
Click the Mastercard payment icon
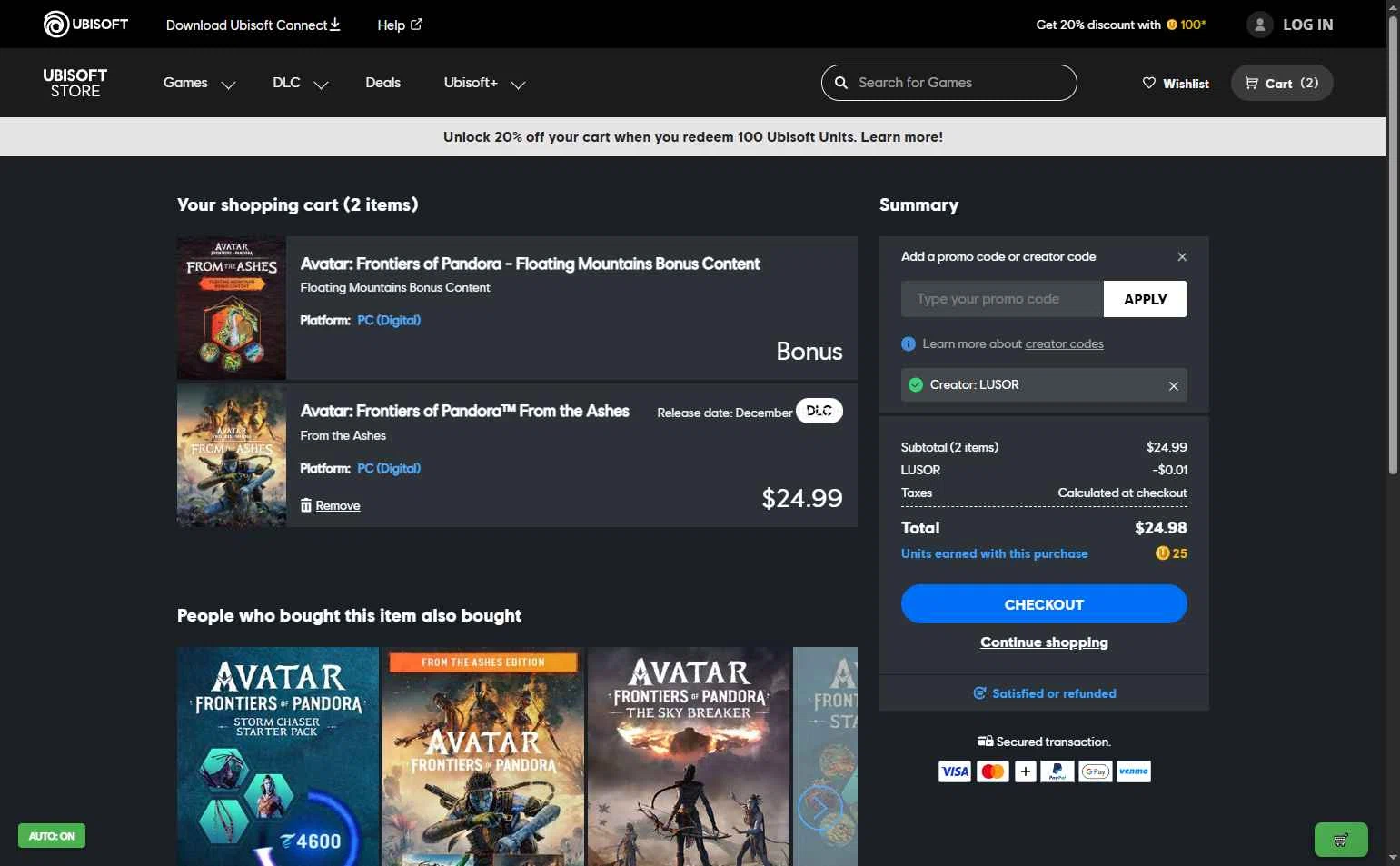point(993,771)
